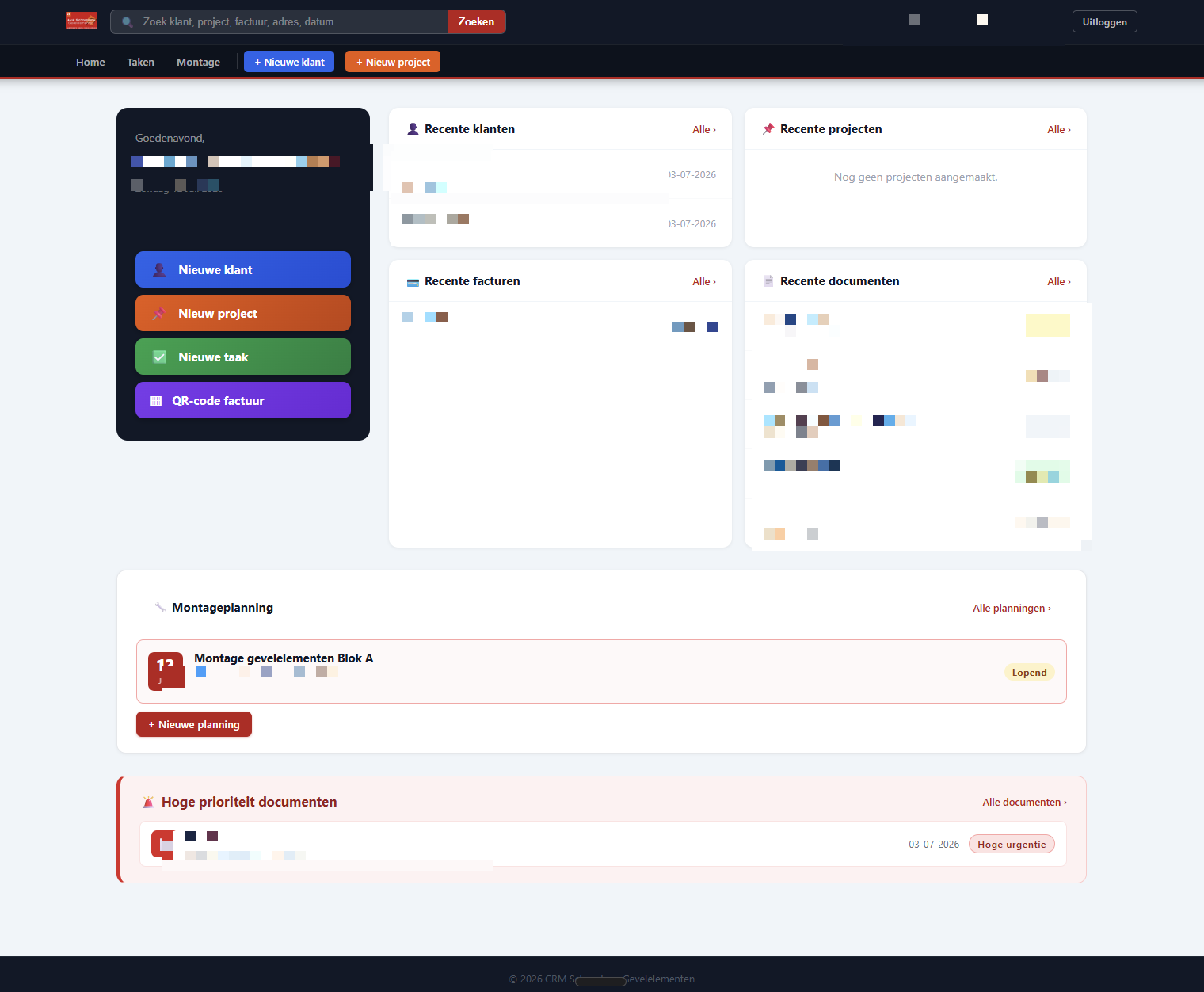Screen dimensions: 1204x992
Task: Expand all Recente facturen via Alle
Action: pyautogui.click(x=704, y=281)
